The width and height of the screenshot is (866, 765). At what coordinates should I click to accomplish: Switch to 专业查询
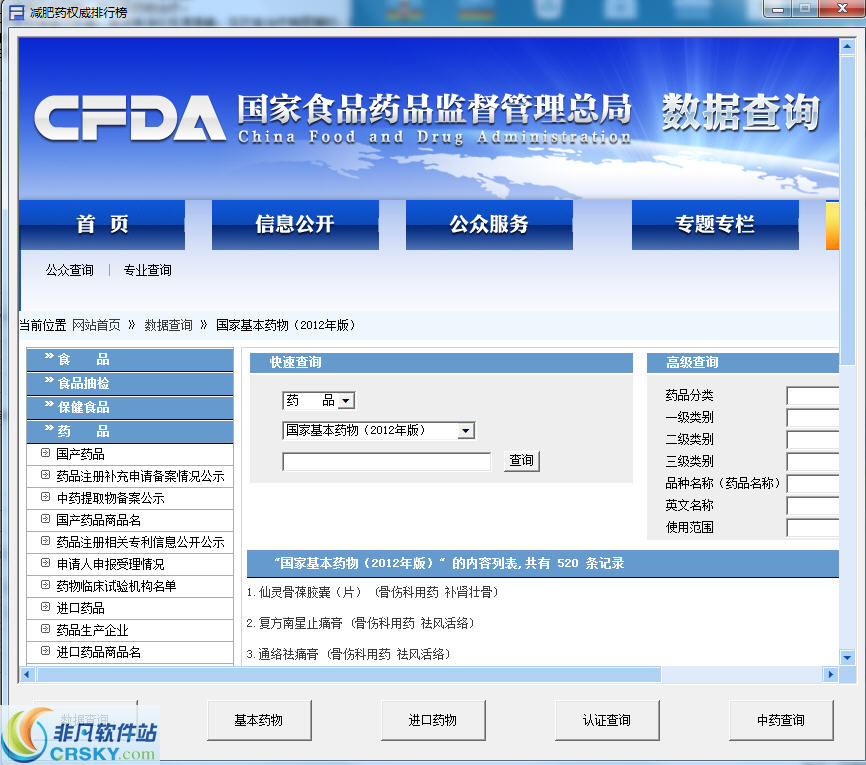point(146,269)
